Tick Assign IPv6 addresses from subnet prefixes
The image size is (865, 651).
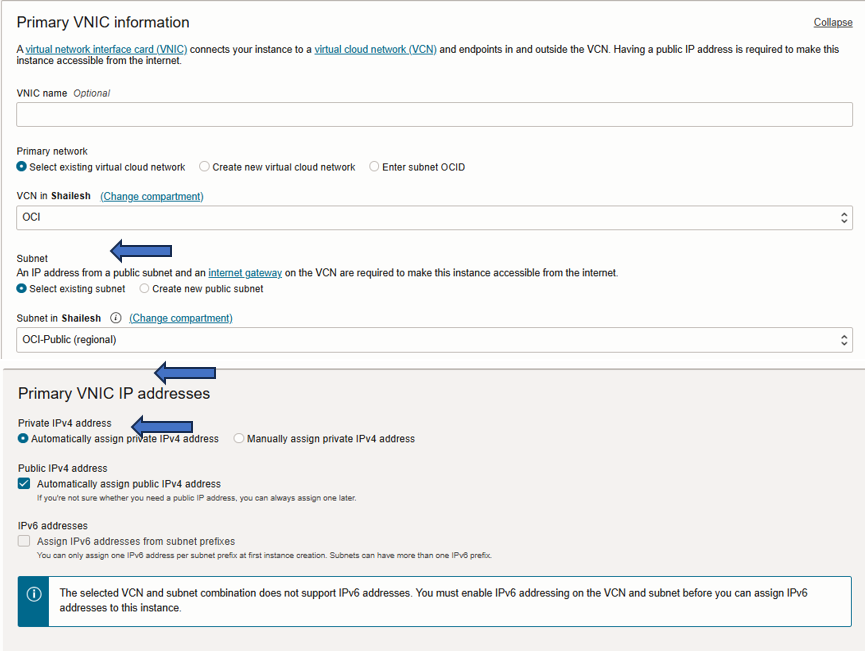[24, 541]
